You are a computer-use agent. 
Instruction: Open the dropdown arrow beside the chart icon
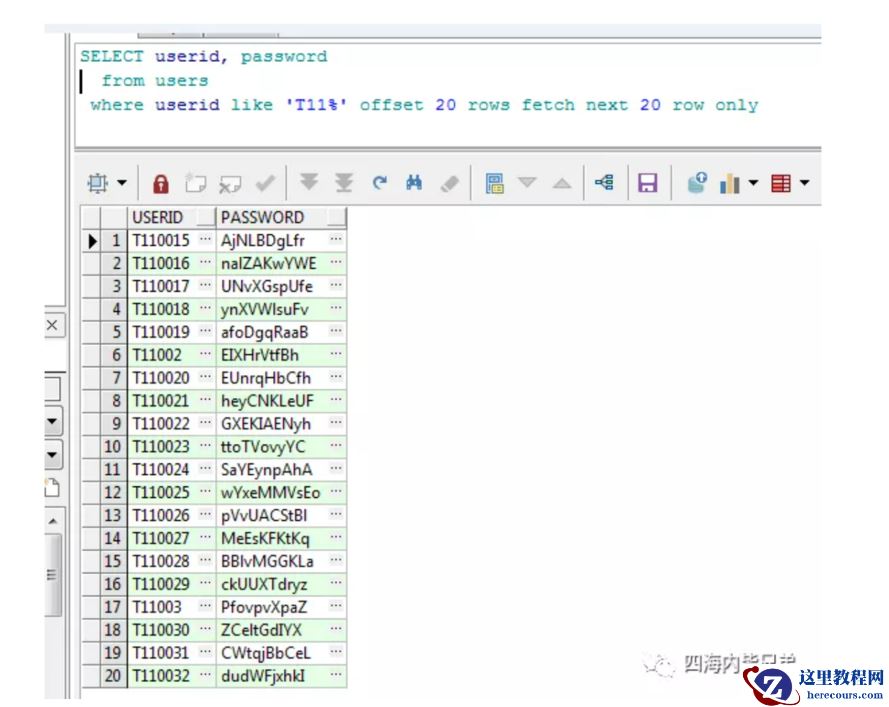pos(753,183)
